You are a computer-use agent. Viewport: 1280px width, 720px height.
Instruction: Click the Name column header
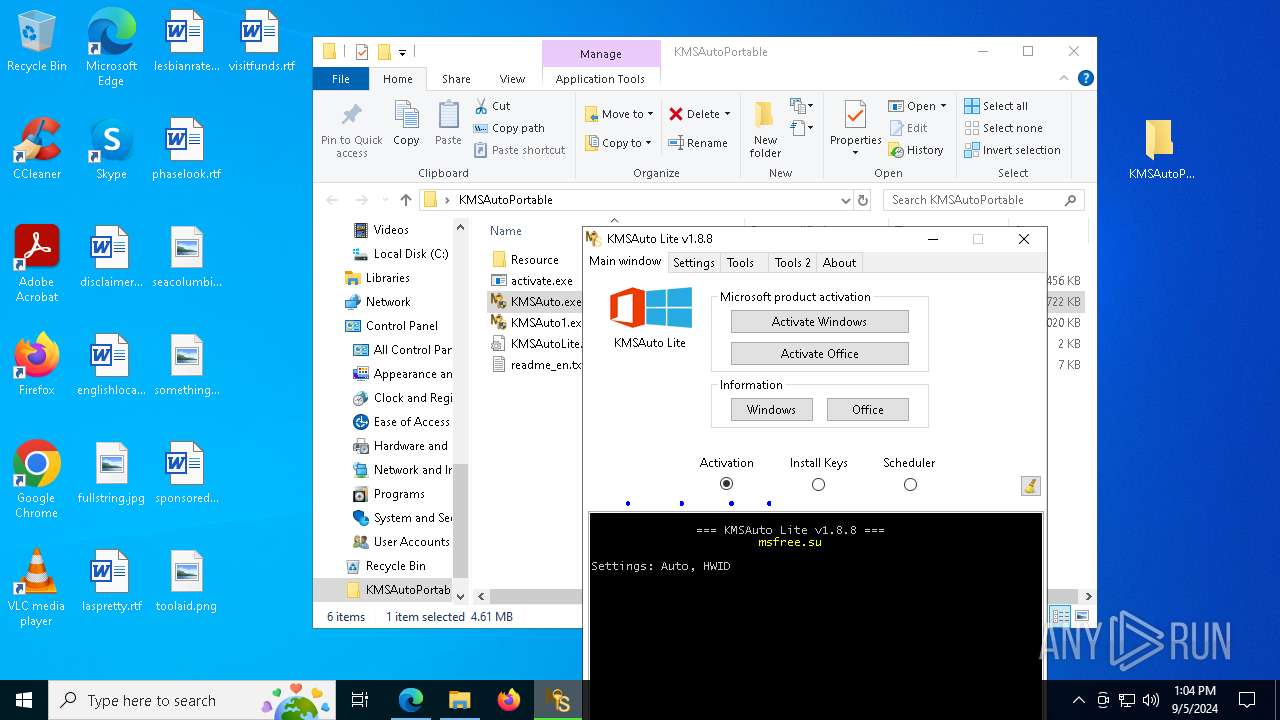coord(506,231)
